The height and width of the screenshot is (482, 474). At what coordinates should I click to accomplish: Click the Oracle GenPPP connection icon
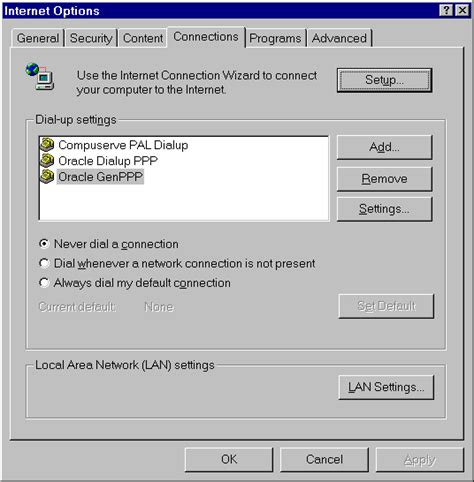(x=47, y=177)
